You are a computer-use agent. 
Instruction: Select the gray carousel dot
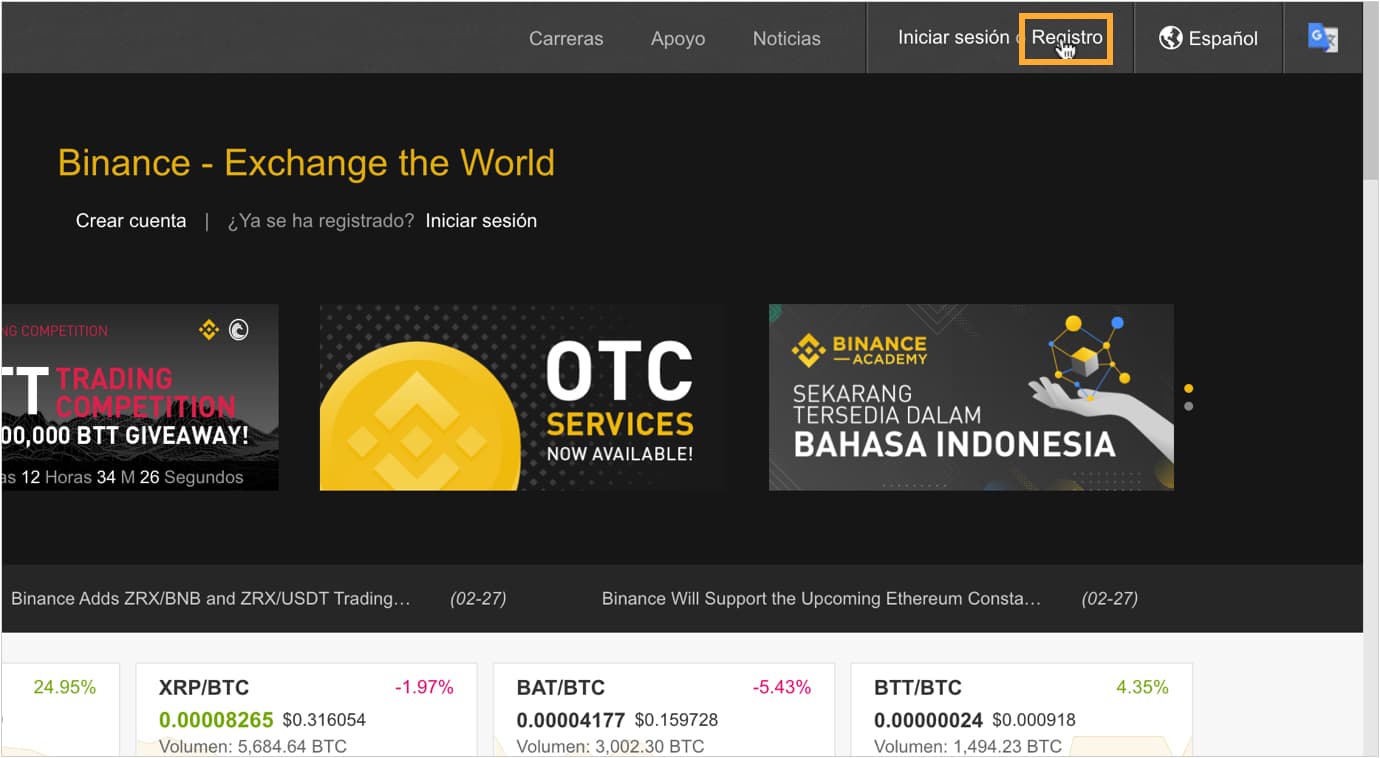1188,406
